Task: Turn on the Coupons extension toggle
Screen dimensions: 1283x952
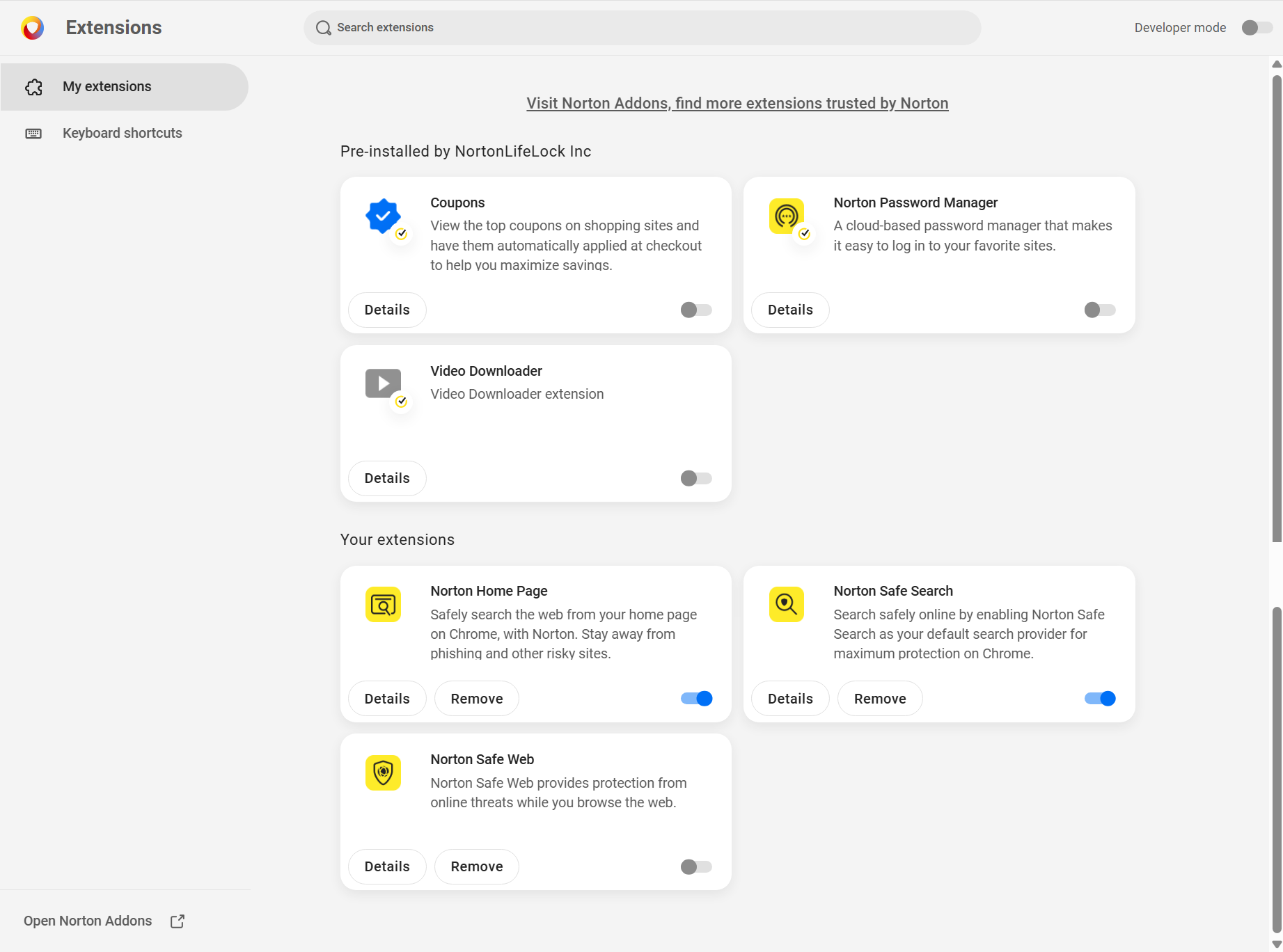Action: tap(696, 310)
